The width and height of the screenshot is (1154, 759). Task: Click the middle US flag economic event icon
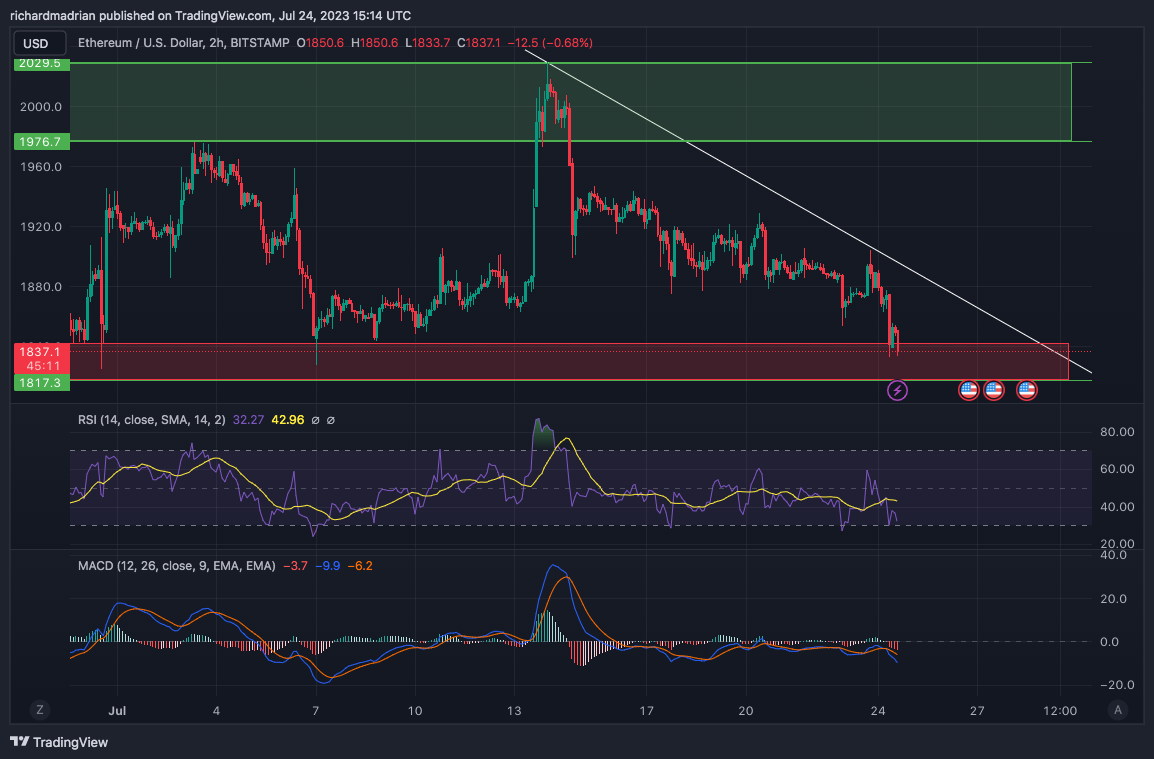993,390
